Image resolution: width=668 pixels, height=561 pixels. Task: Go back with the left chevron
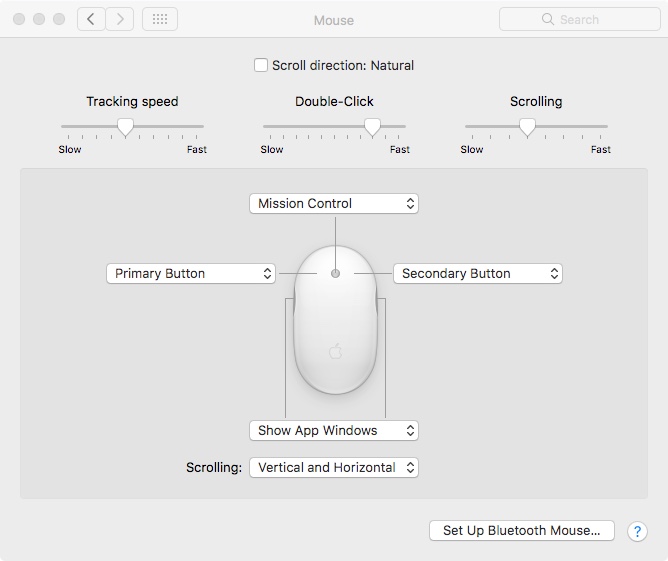pyautogui.click(x=91, y=19)
